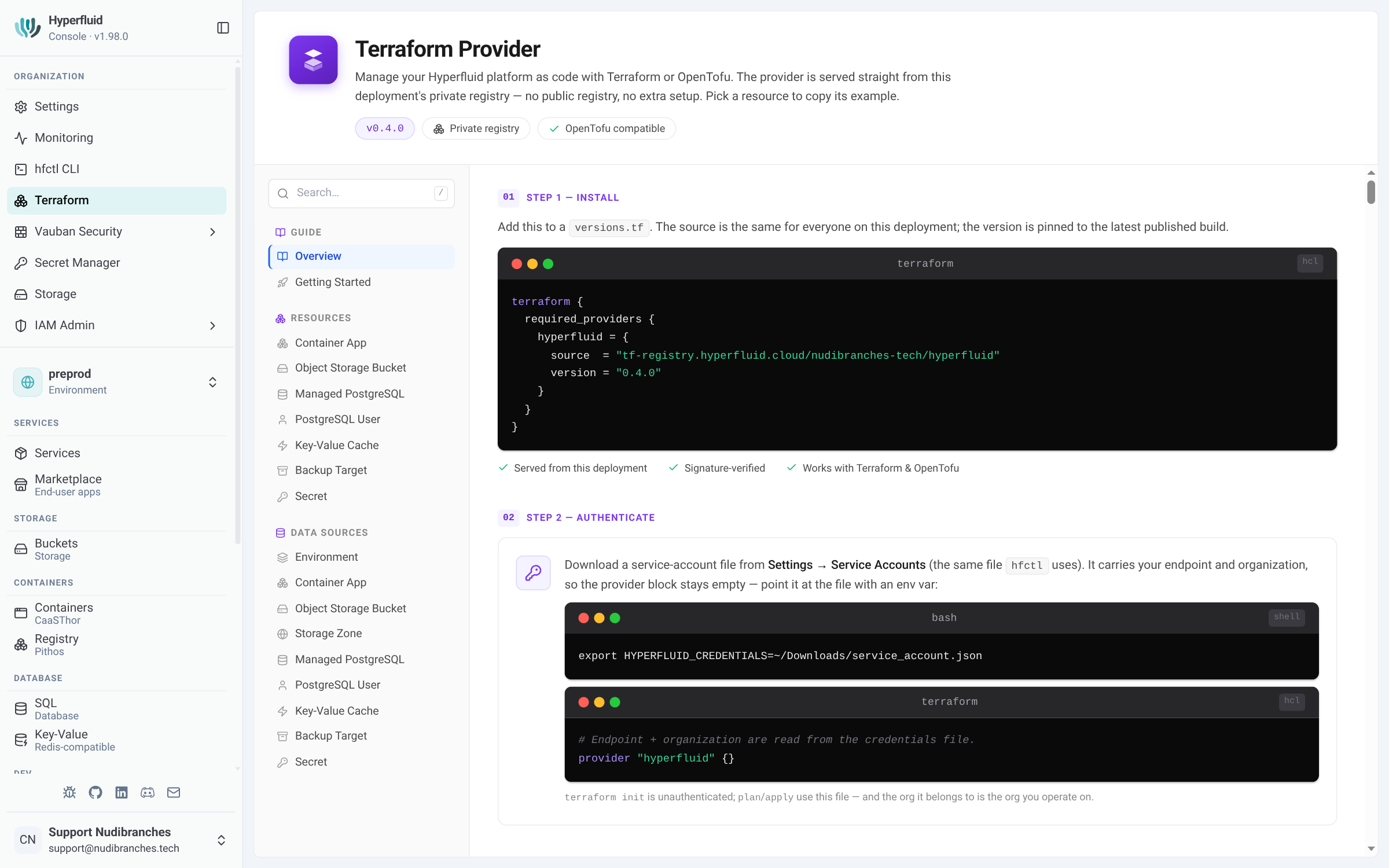This screenshot has width=1389, height=868.
Task: Click the documentation vertical scrollbar thumb
Action: 1371,192
